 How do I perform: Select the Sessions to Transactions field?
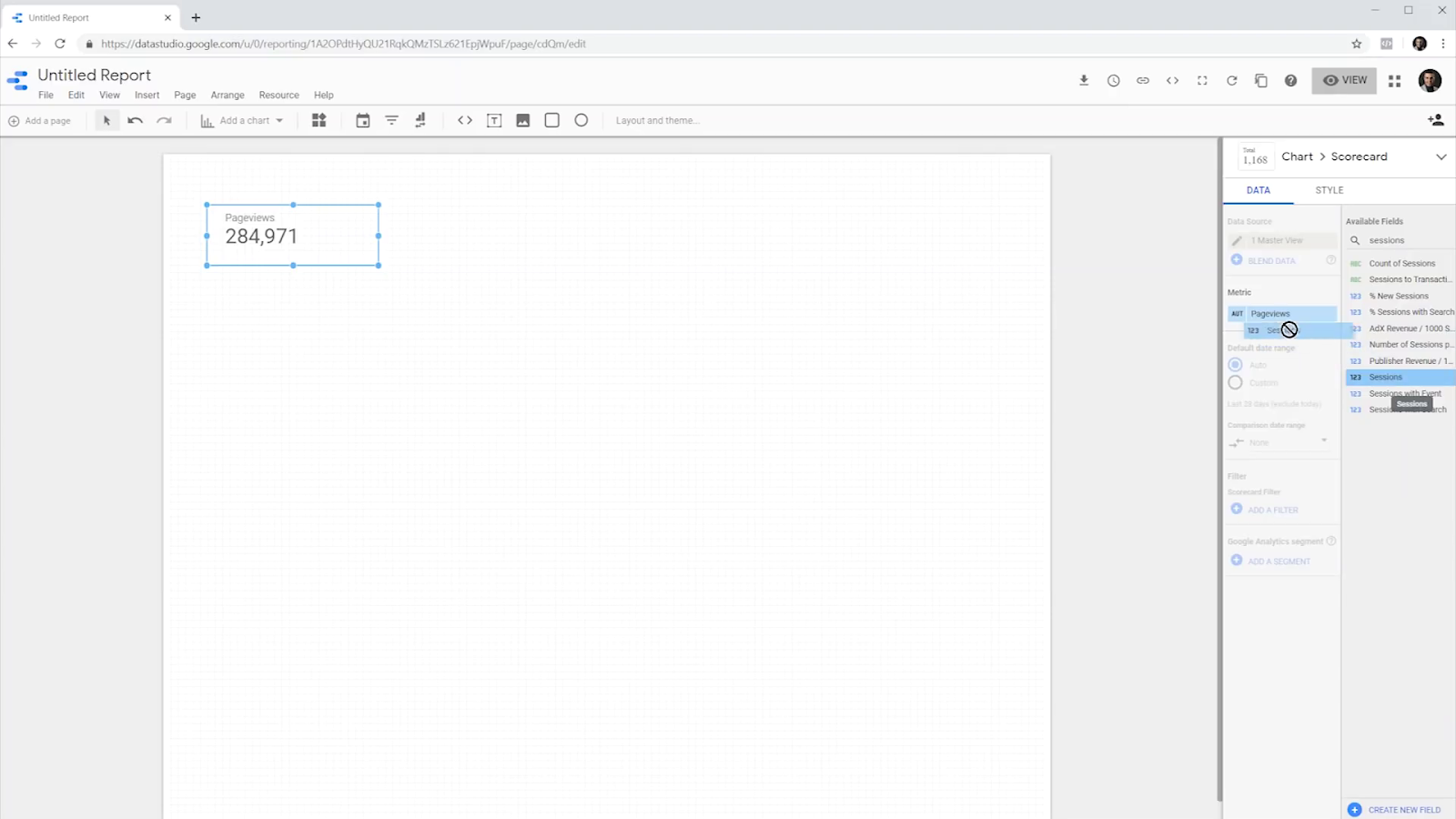coord(1401,279)
